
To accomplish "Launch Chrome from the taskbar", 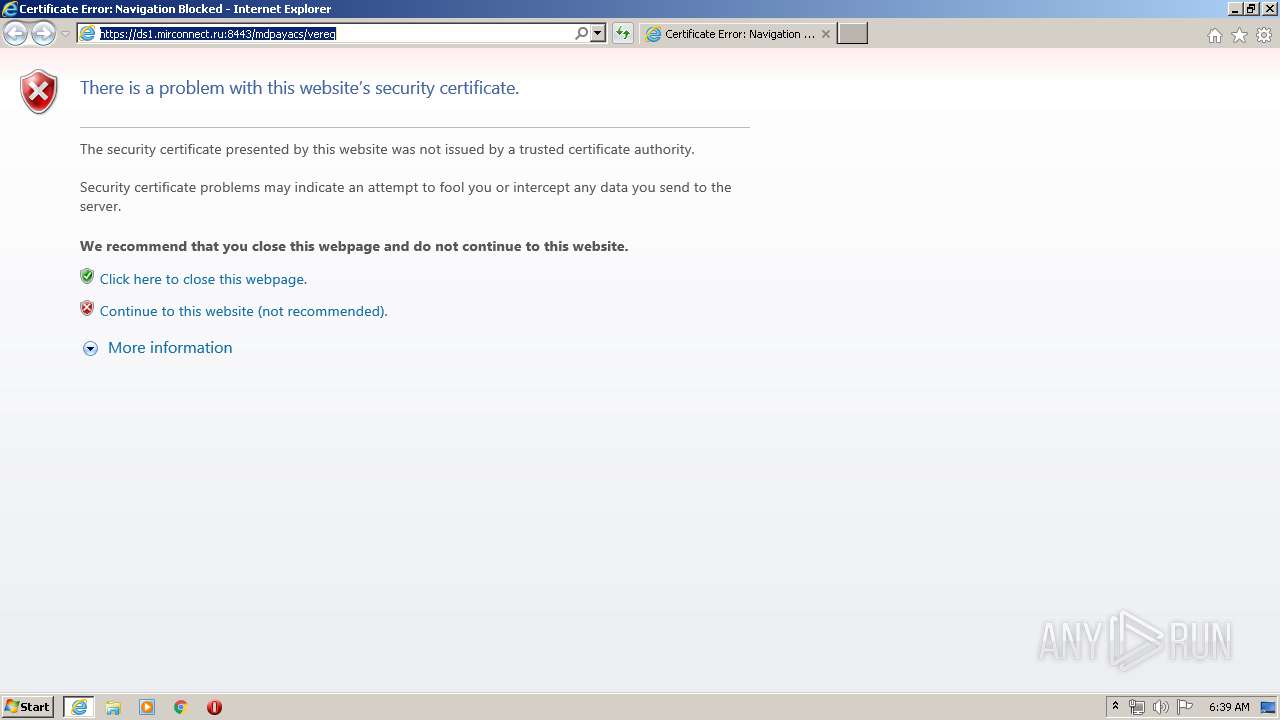I will (x=181, y=707).
